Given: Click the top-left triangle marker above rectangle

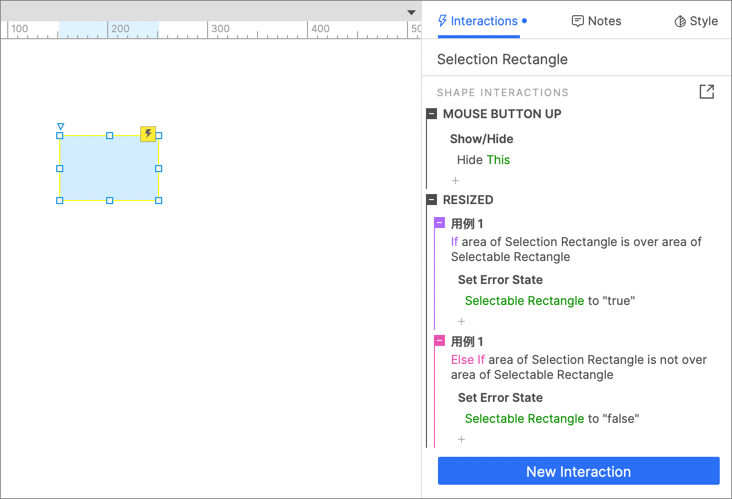Looking at the screenshot, I should coord(61,127).
